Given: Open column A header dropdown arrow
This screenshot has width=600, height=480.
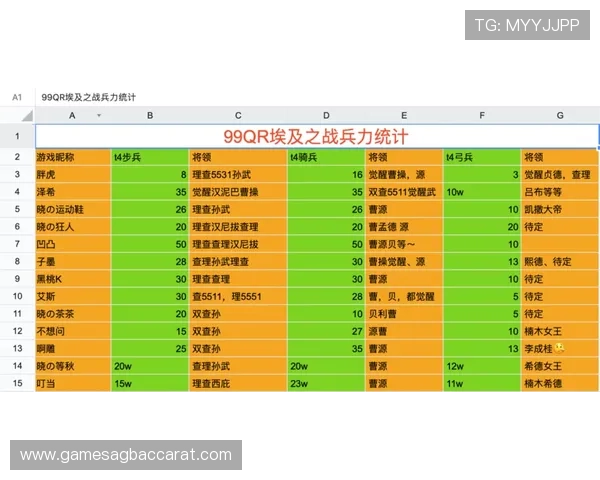Looking at the screenshot, I should 99,115.
